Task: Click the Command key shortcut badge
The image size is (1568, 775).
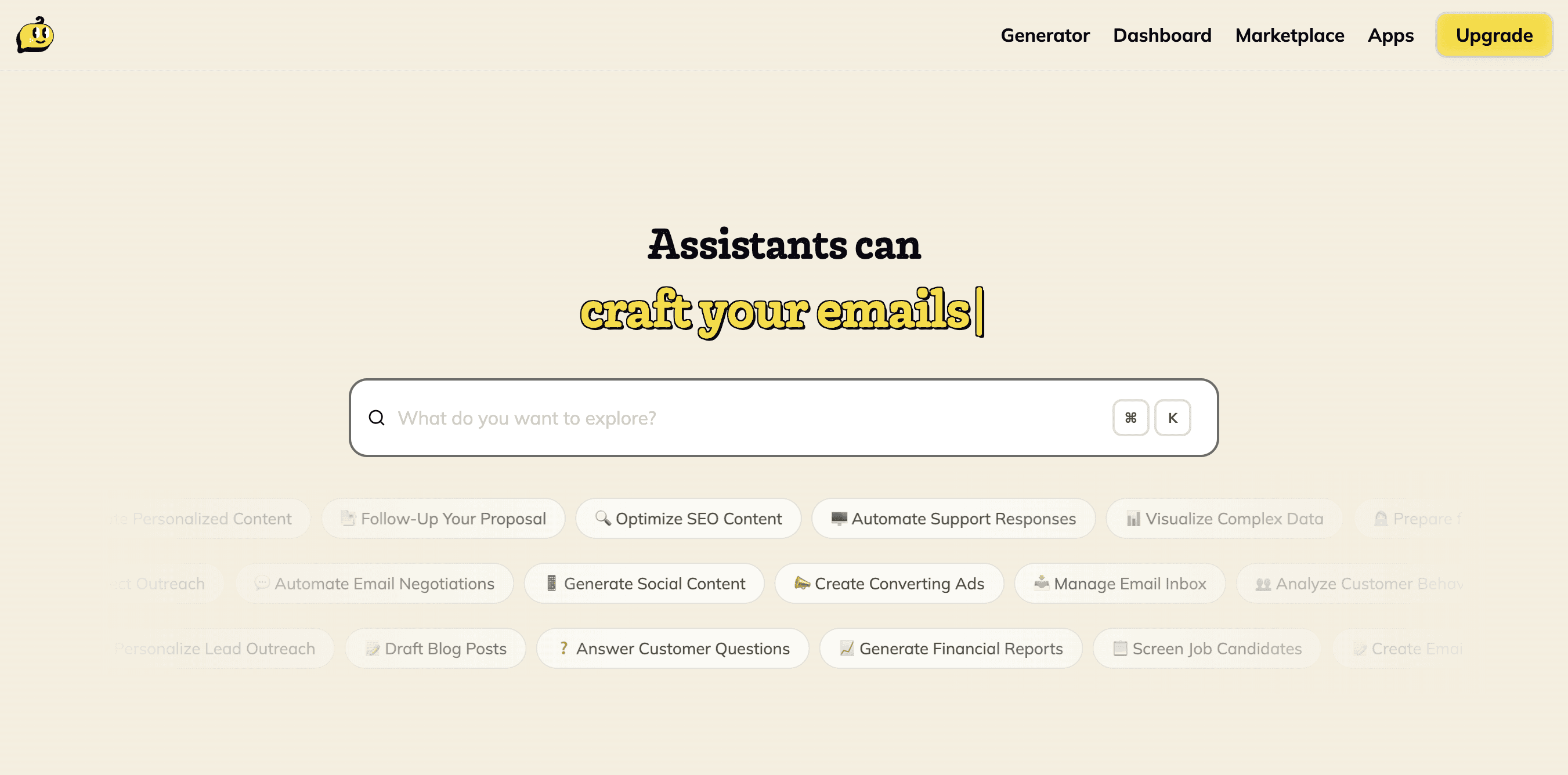Action: 1130,418
